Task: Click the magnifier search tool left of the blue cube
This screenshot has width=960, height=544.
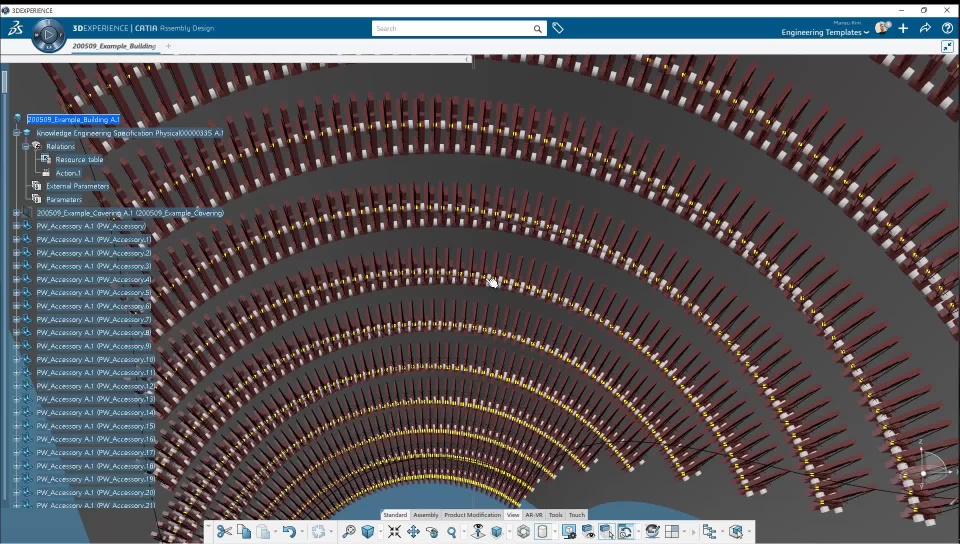Action: [348, 532]
